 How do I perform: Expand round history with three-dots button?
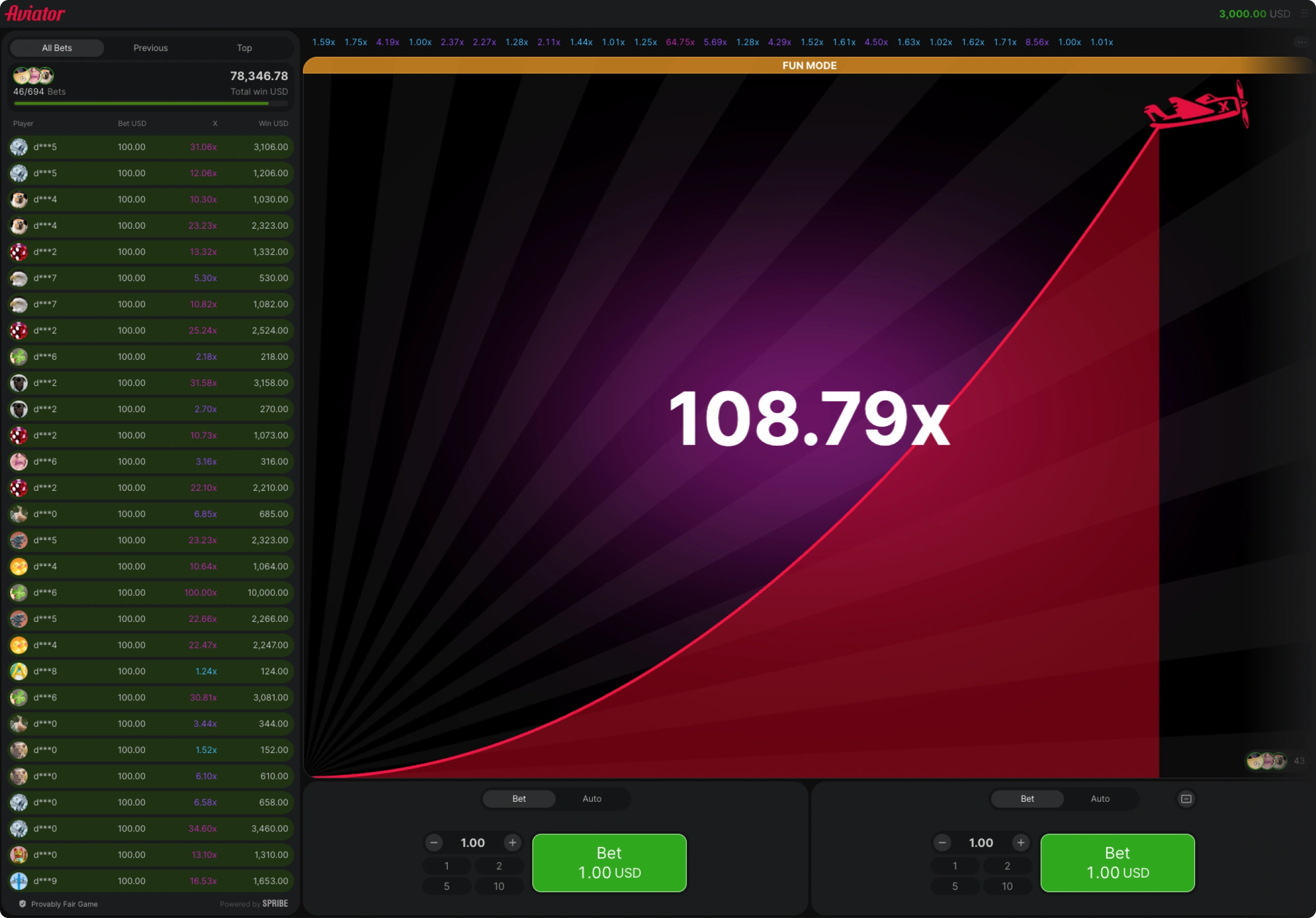coord(1301,42)
